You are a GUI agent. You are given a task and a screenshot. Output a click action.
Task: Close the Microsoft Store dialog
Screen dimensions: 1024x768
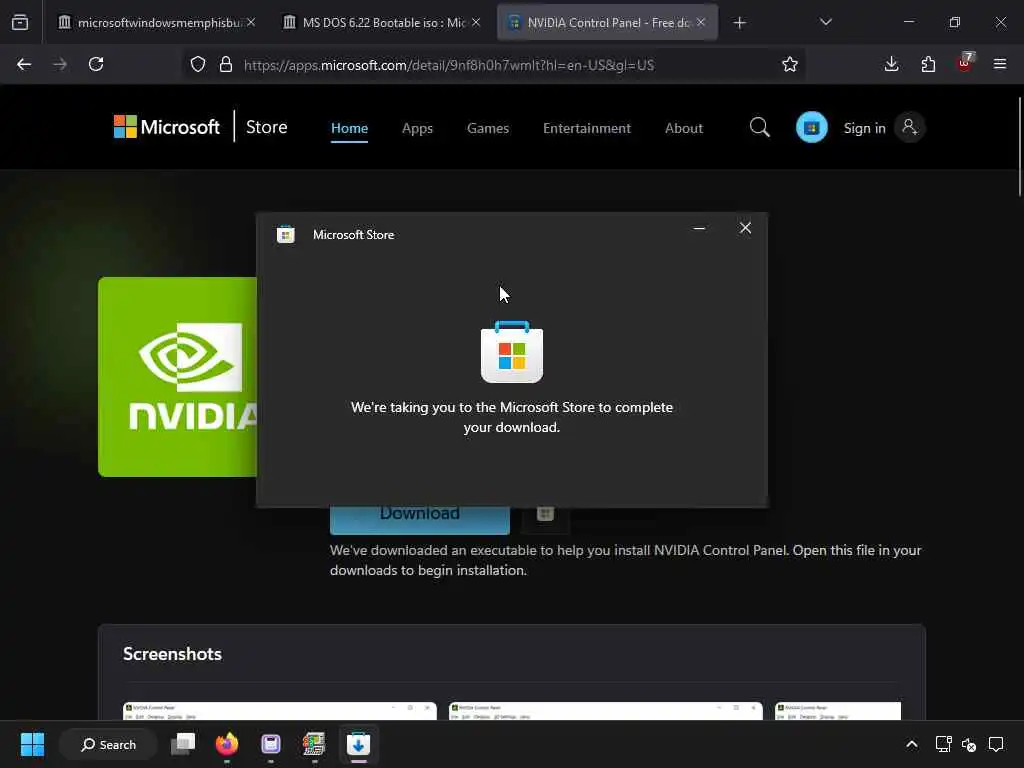(745, 228)
